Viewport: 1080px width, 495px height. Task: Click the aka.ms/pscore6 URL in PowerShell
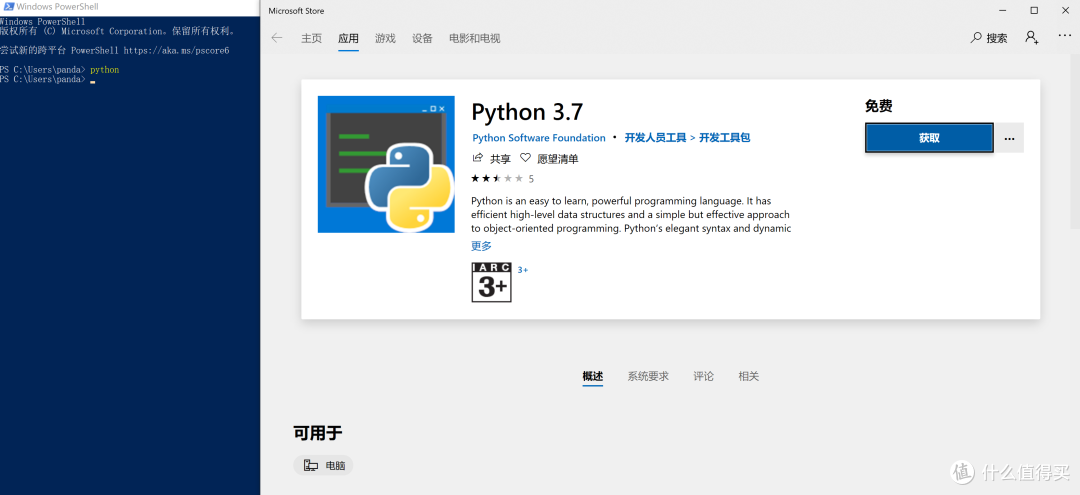click(x=176, y=50)
